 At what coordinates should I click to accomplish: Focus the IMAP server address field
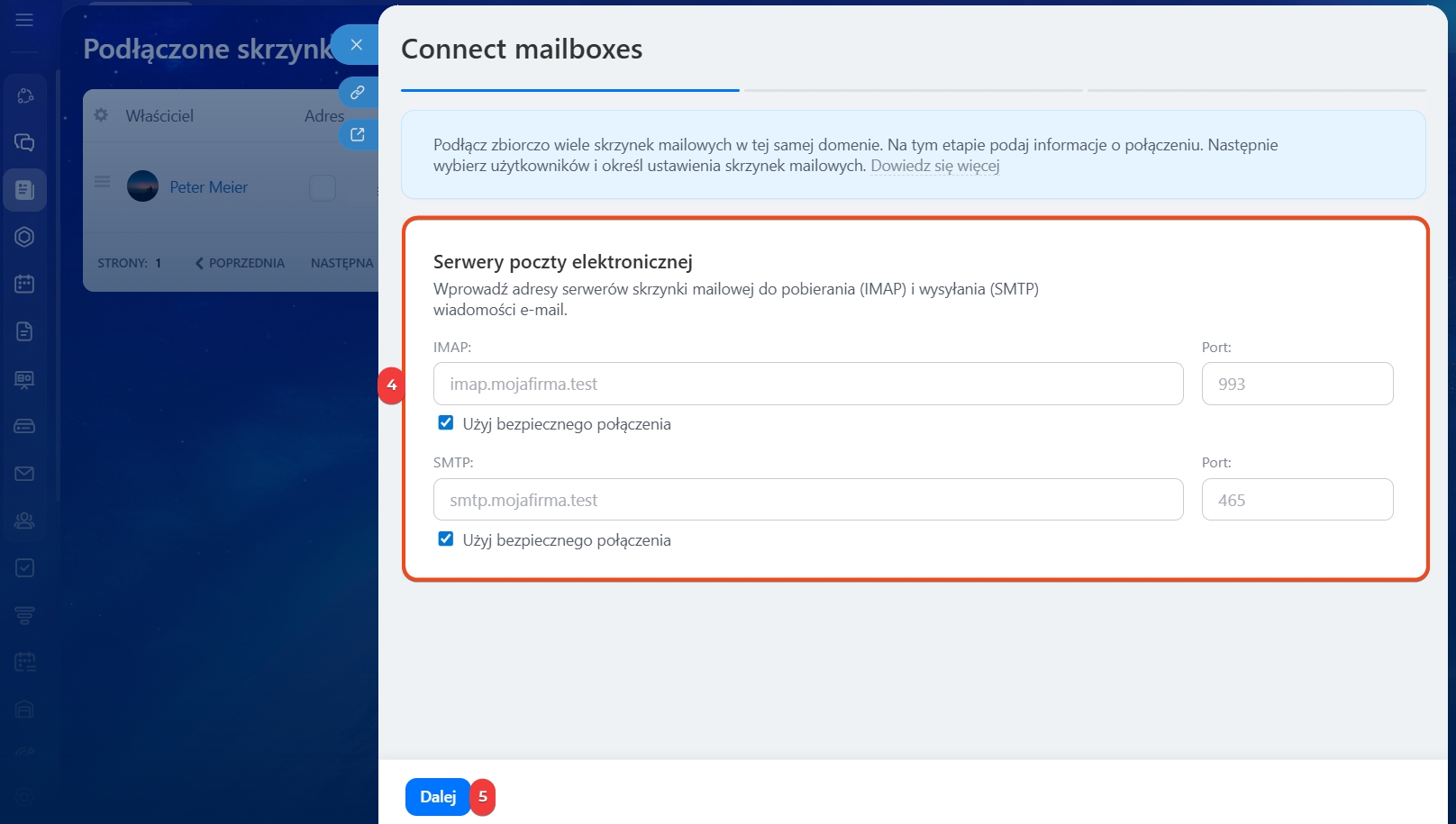tap(808, 384)
